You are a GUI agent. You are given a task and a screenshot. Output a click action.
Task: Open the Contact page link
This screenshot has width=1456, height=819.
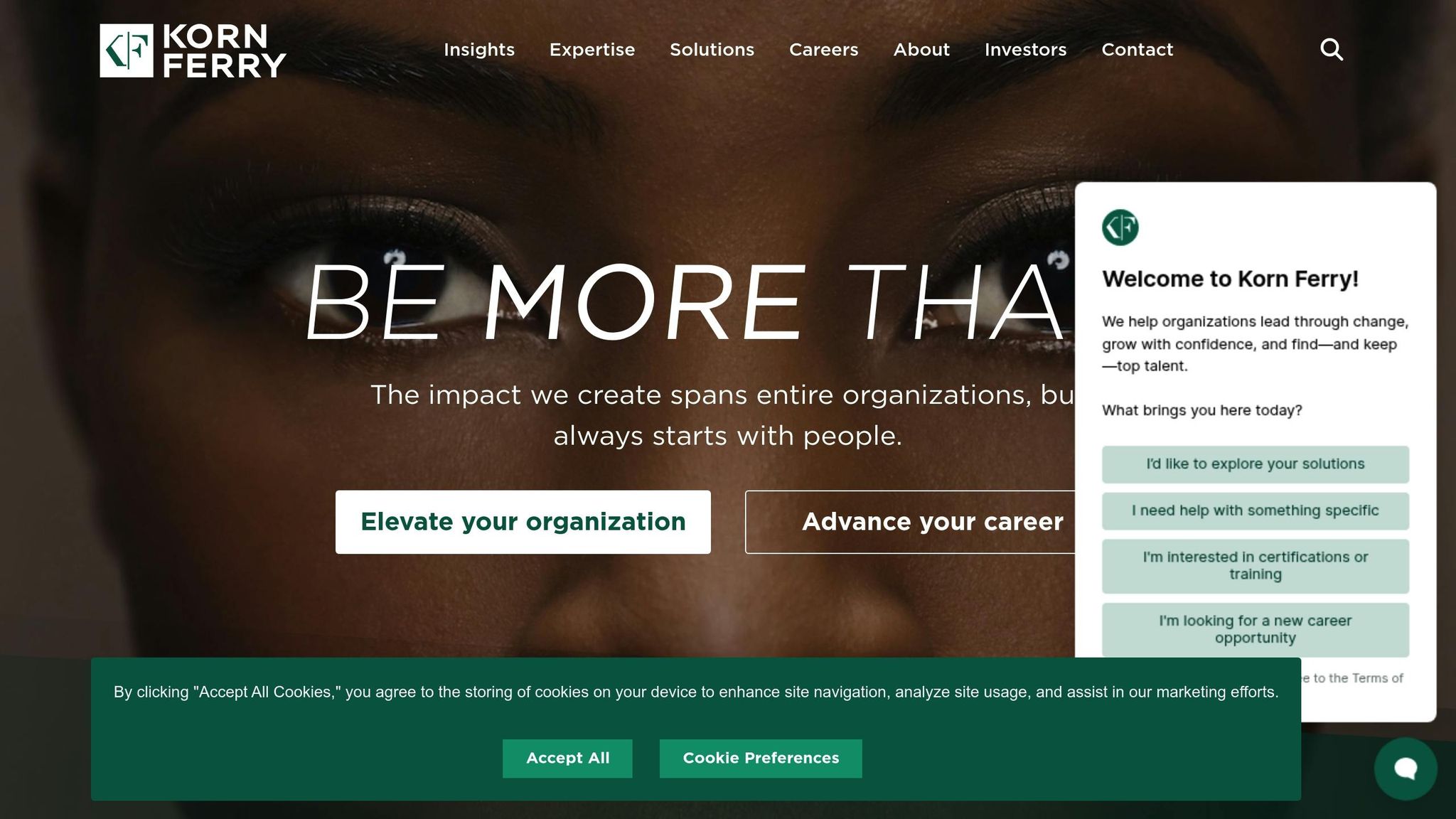coord(1137,50)
